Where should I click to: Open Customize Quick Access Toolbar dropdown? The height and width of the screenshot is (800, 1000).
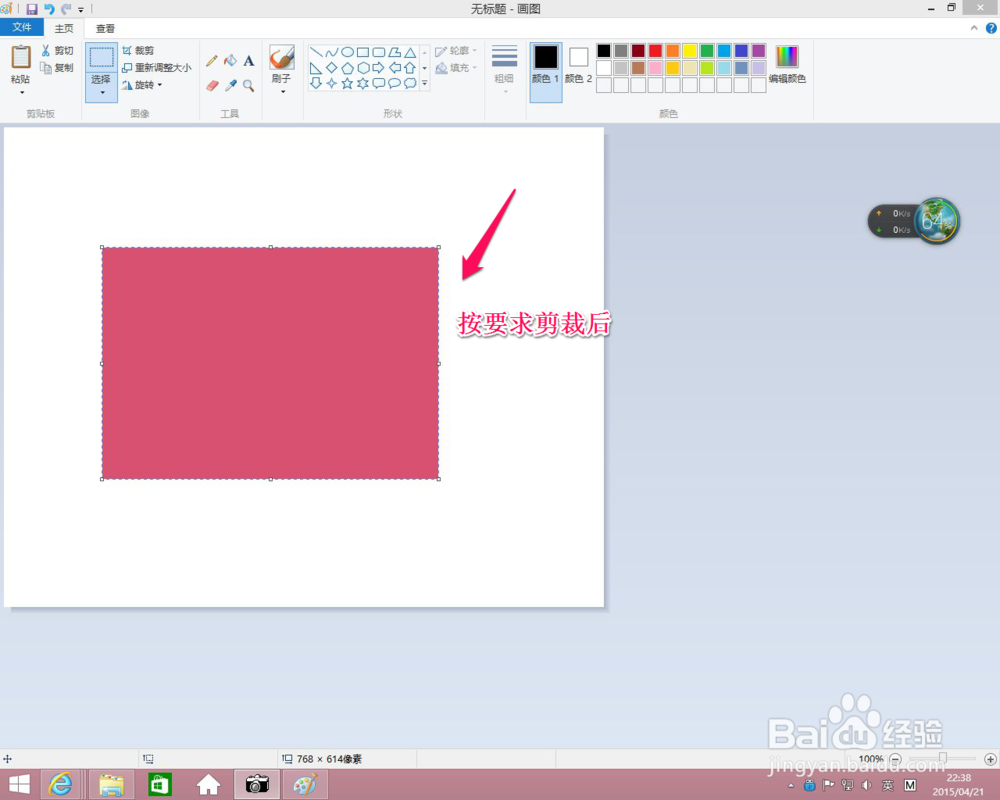click(x=81, y=10)
